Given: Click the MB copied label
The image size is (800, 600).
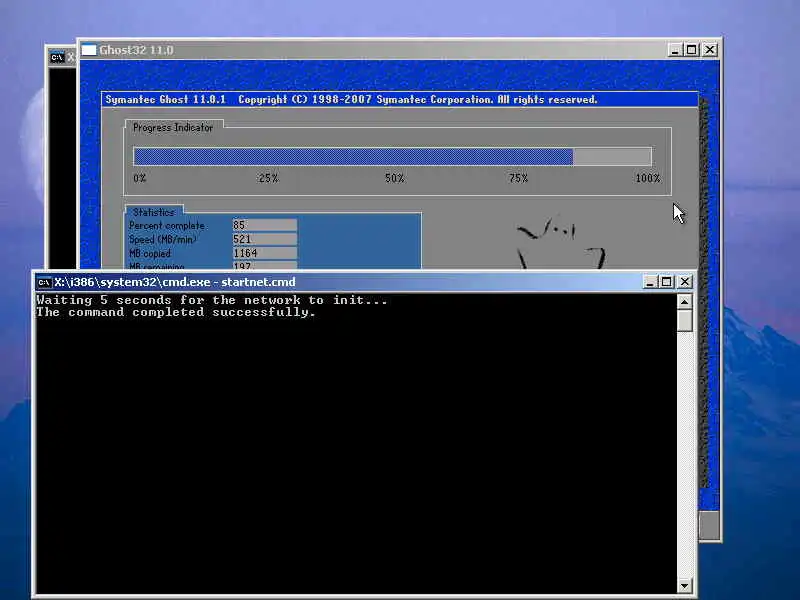Looking at the screenshot, I should (150, 254).
